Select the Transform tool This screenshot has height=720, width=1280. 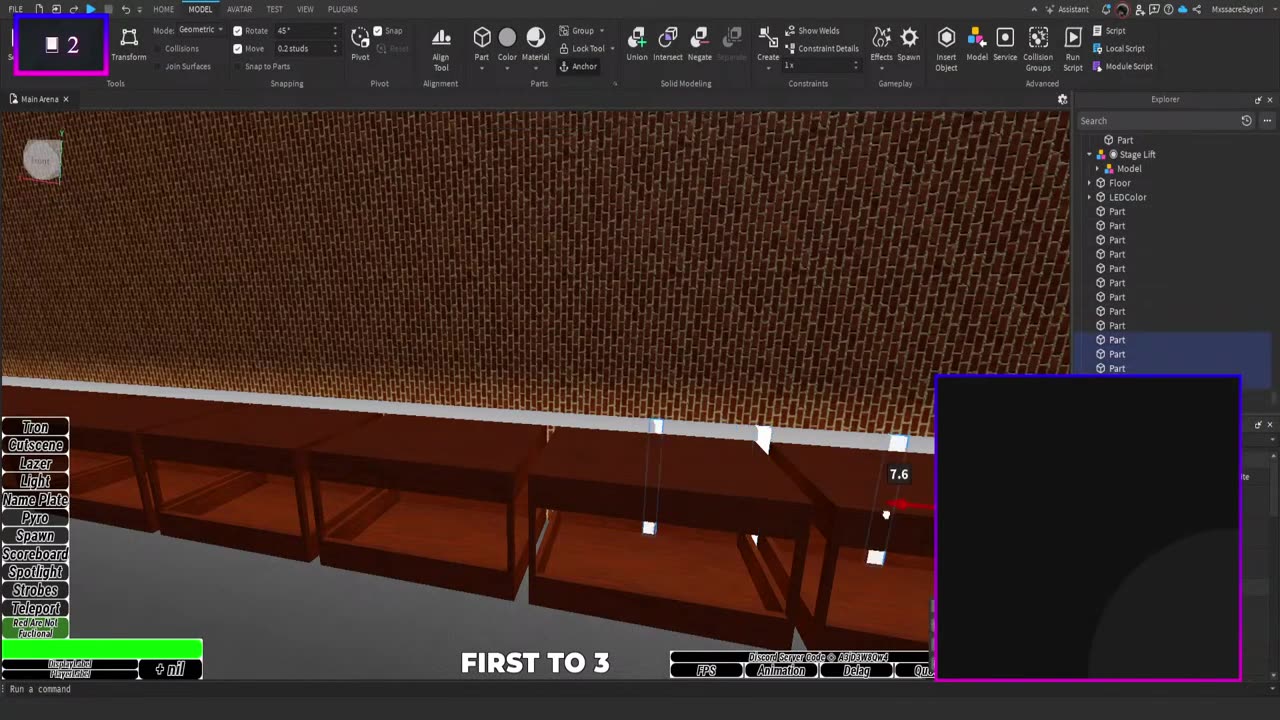pyautogui.click(x=129, y=44)
